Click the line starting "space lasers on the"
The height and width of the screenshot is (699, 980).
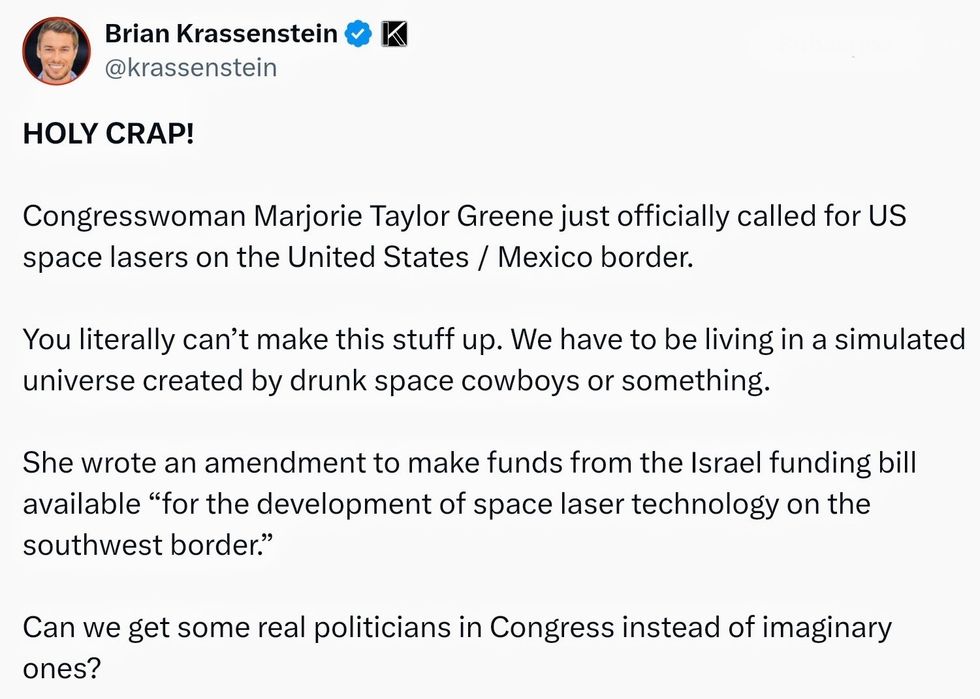(x=150, y=256)
